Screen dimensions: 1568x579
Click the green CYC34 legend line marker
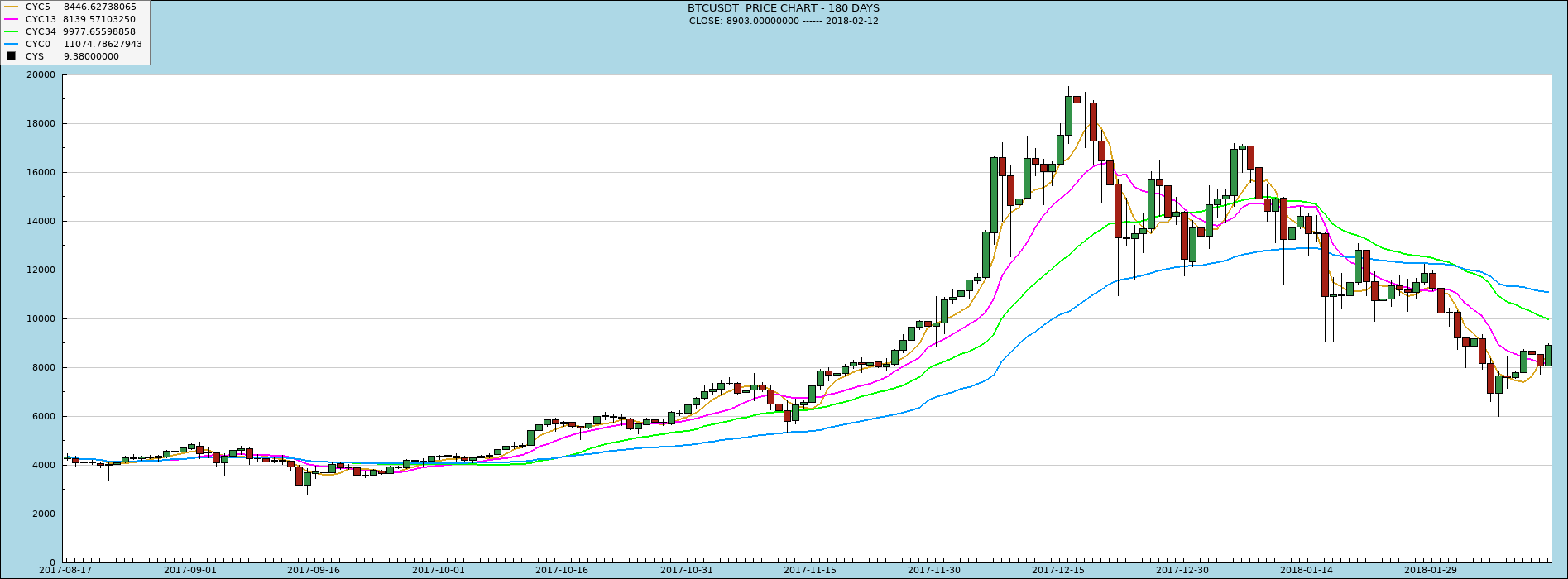11,31
